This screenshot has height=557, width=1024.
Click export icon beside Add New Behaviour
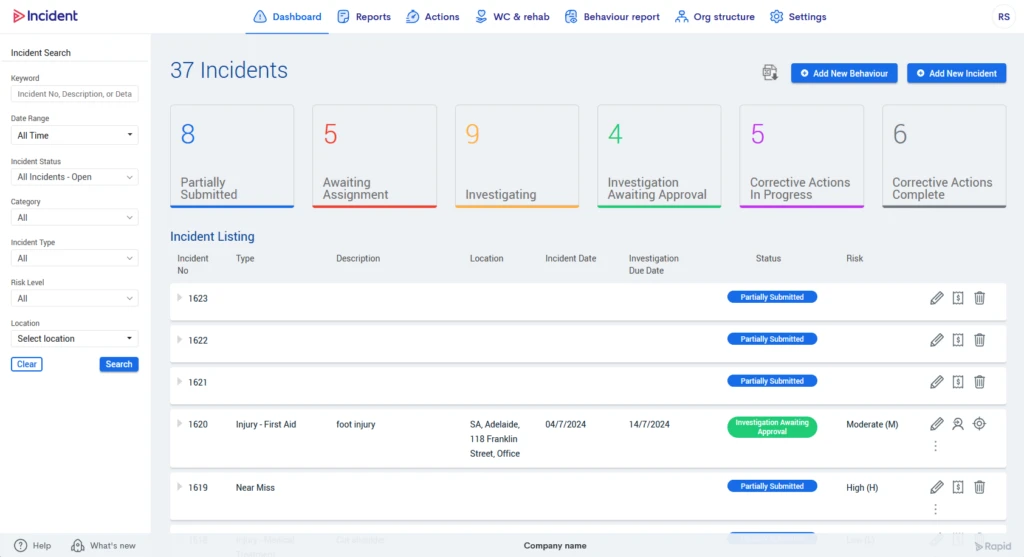point(770,72)
